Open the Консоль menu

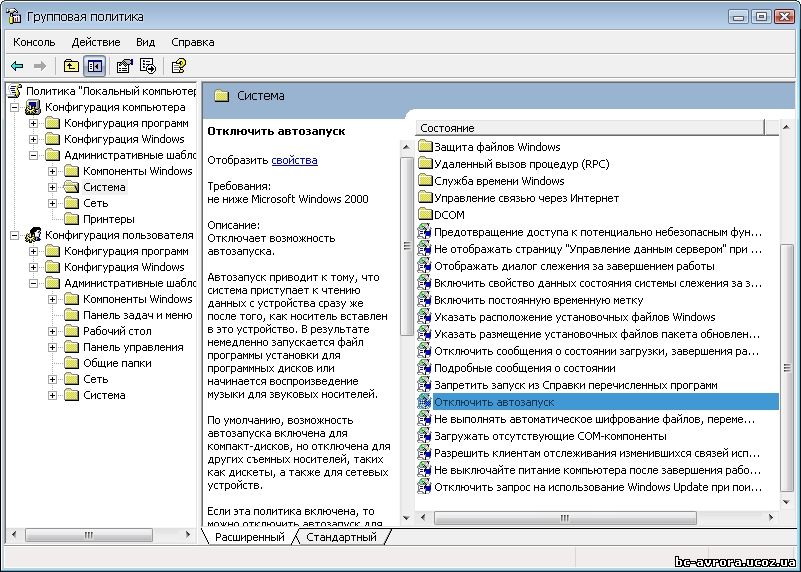(x=34, y=42)
